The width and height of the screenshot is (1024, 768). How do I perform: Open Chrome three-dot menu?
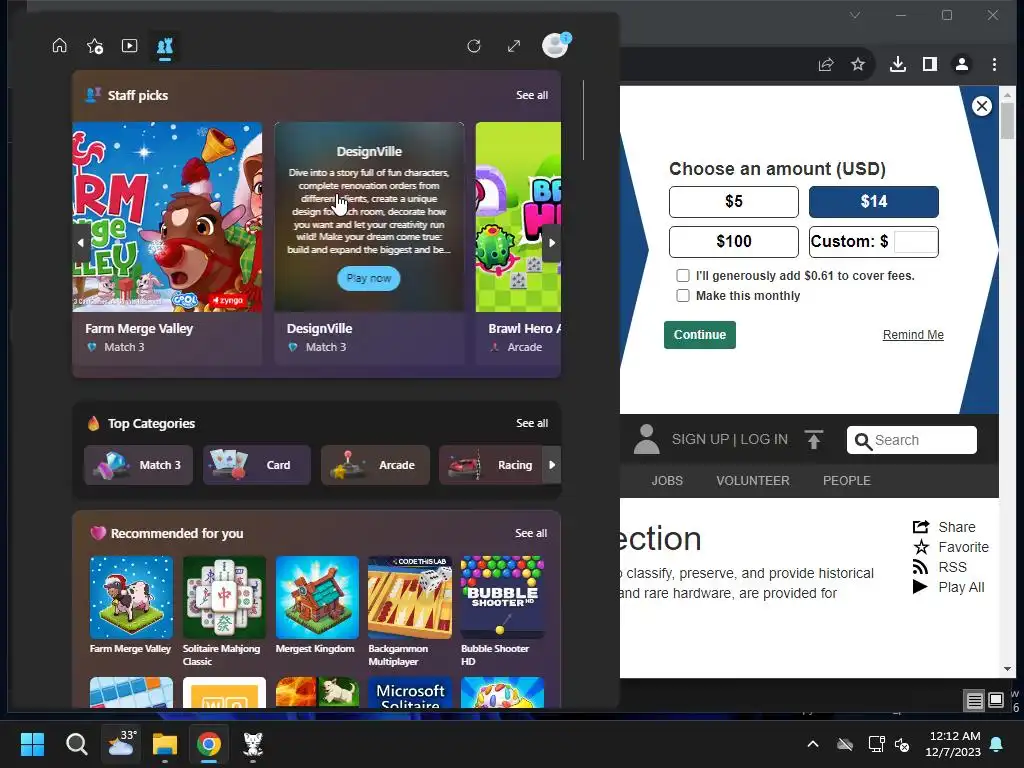pyautogui.click(x=994, y=64)
